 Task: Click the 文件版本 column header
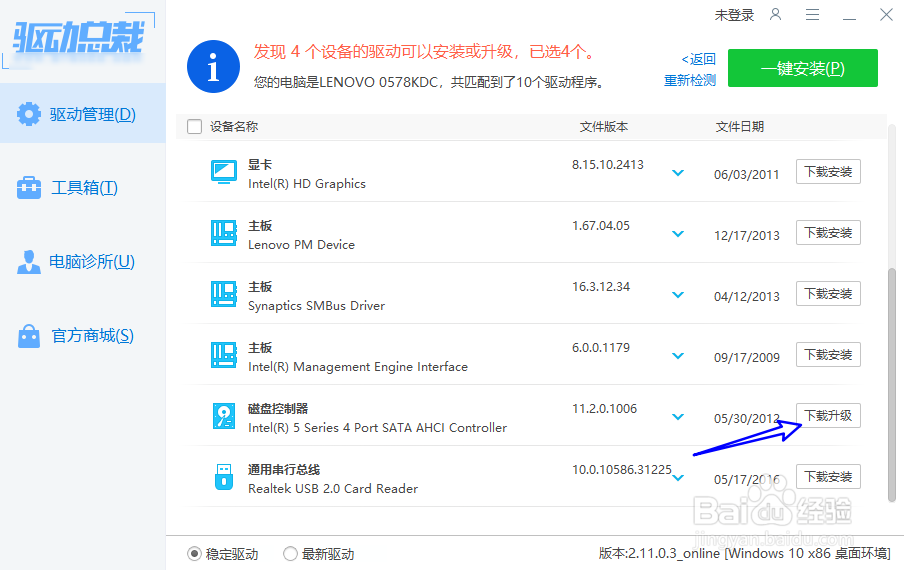coord(604,127)
